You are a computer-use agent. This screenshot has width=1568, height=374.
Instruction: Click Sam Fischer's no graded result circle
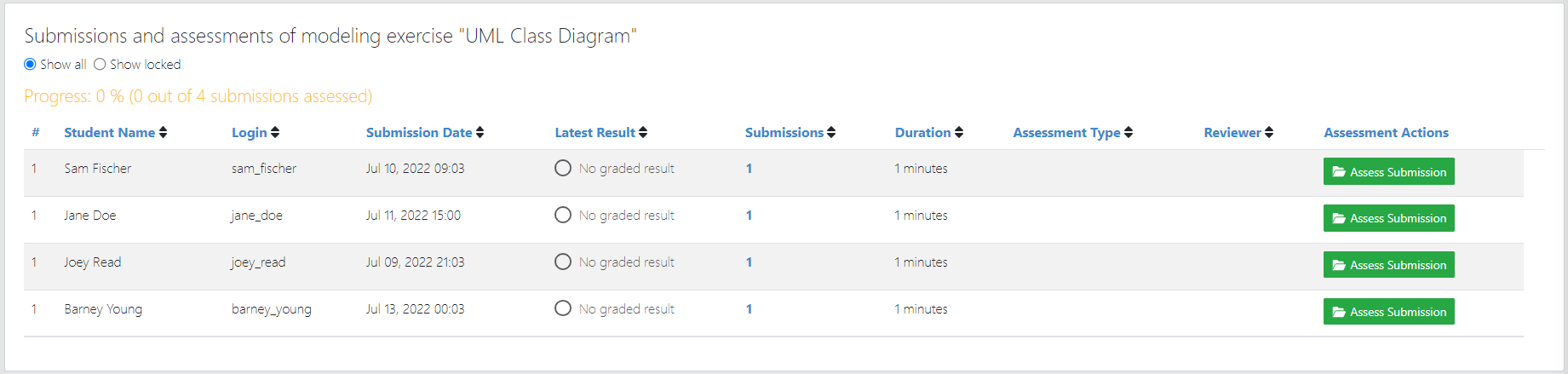563,169
